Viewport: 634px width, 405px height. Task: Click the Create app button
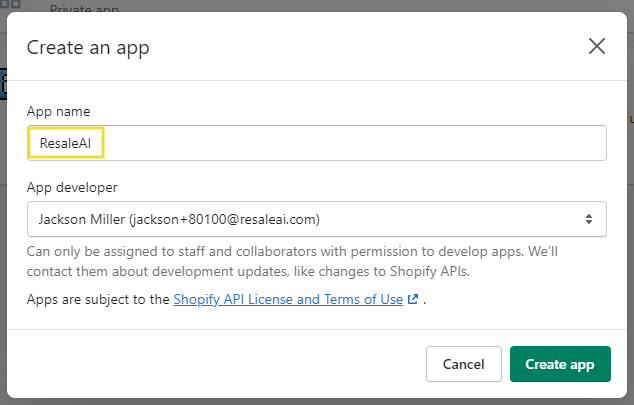[x=560, y=364]
